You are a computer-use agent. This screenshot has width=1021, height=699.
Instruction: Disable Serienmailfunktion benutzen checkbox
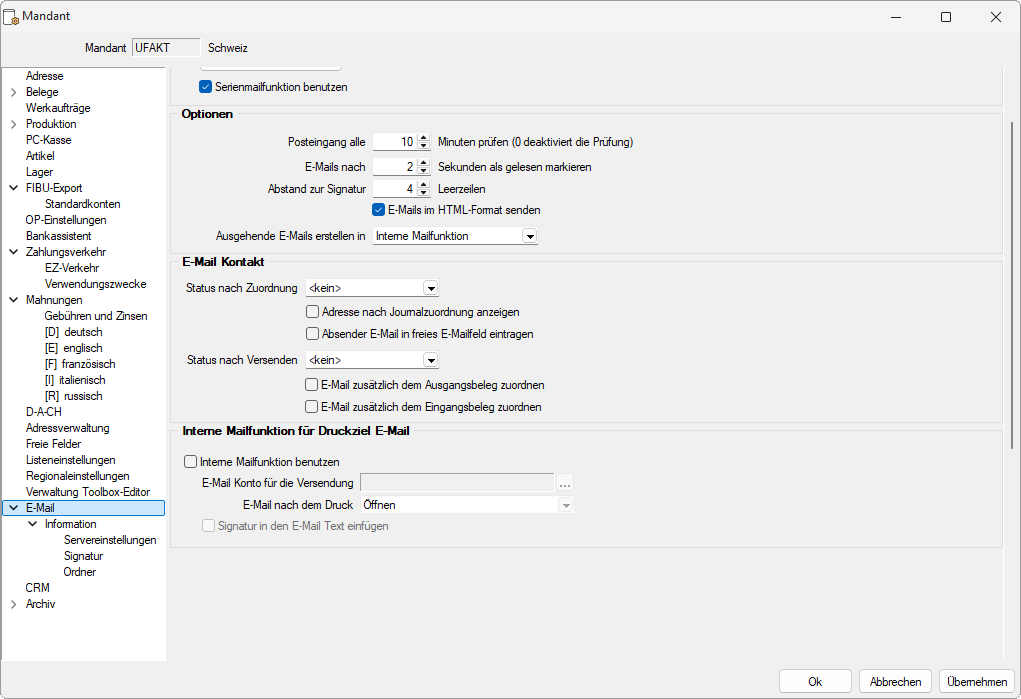206,87
